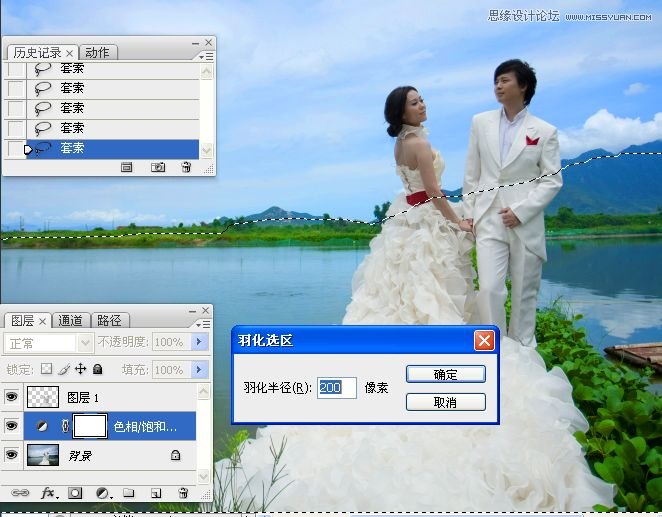Close the 历史记录 tab with x

70,53
